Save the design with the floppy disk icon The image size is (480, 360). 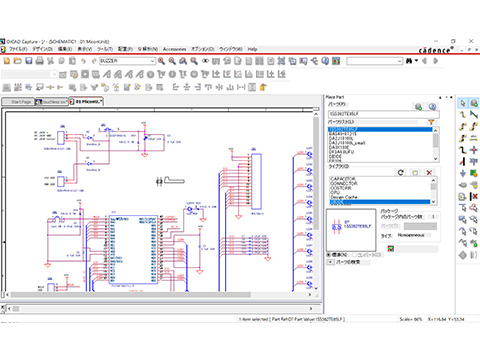point(29,61)
